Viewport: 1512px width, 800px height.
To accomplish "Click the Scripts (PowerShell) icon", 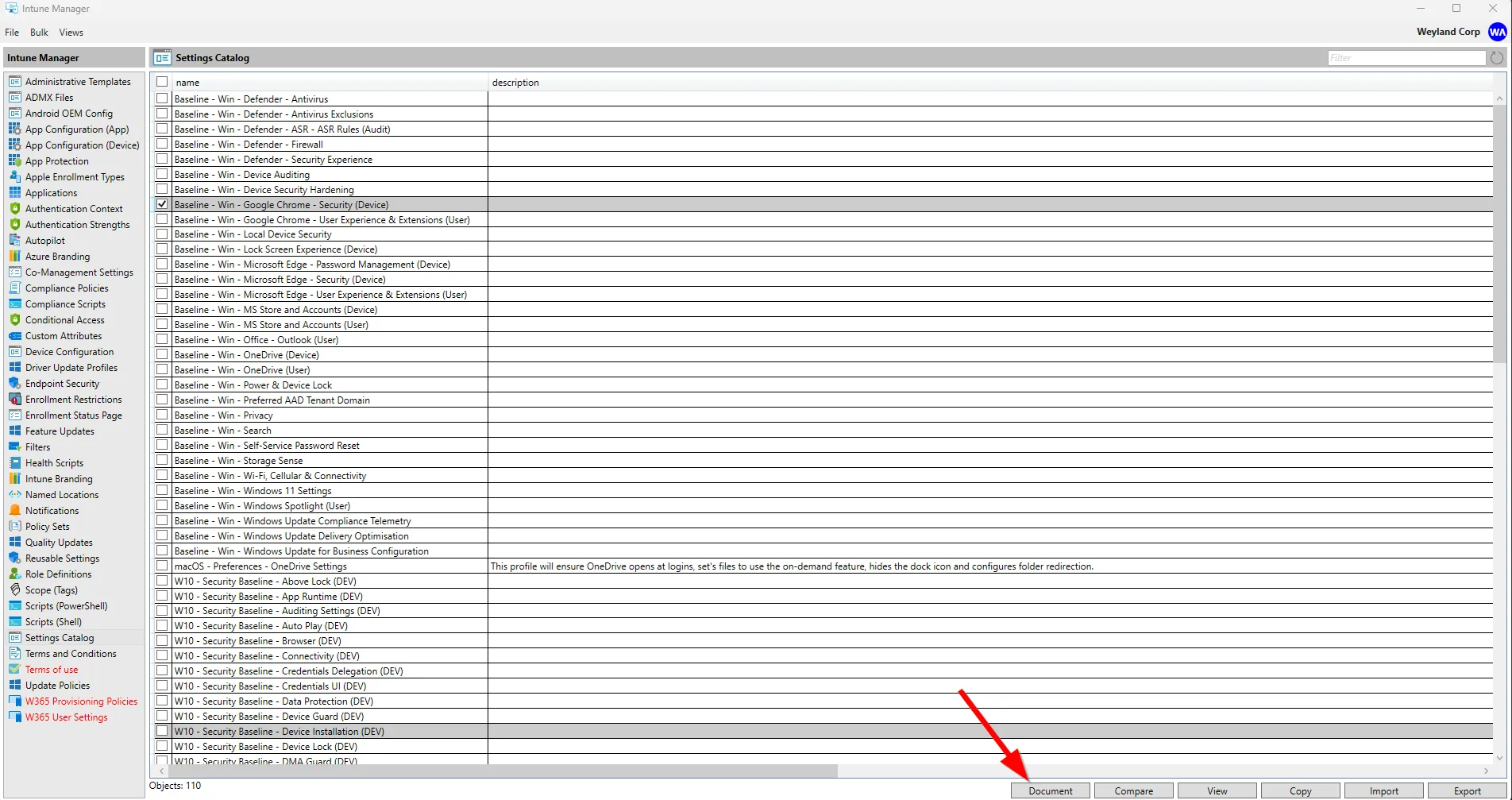I will click(14, 606).
